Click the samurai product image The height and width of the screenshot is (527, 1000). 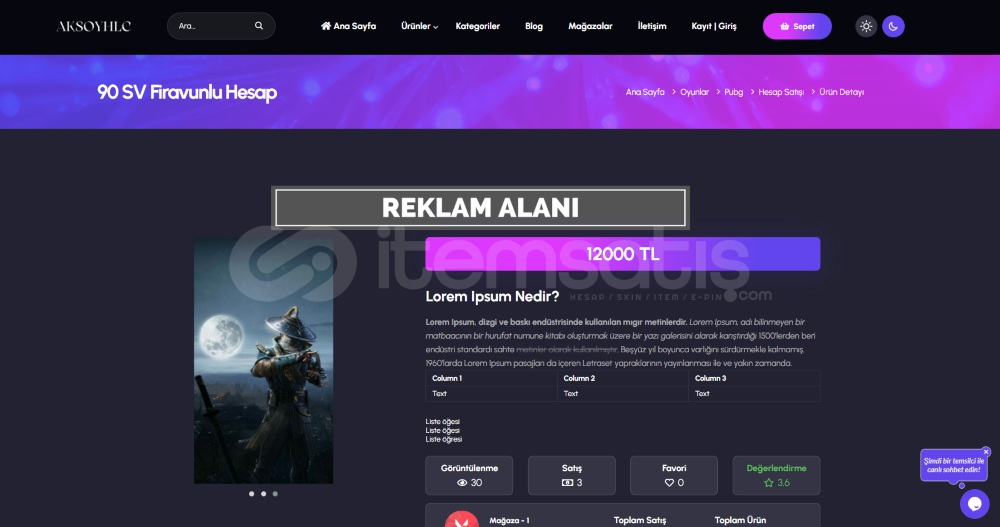coord(263,360)
